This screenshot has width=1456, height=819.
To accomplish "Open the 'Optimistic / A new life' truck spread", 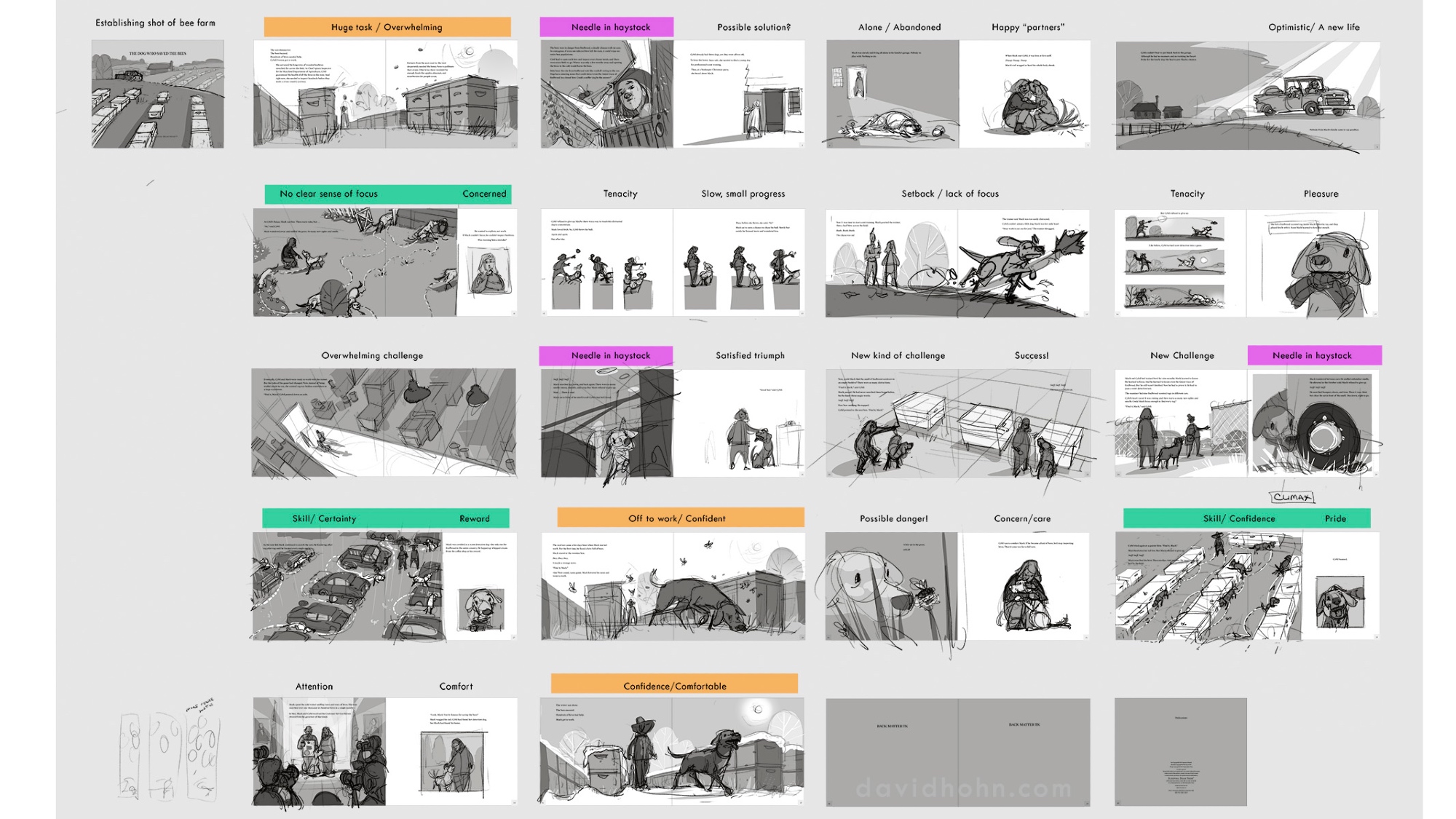I will click(x=1247, y=95).
